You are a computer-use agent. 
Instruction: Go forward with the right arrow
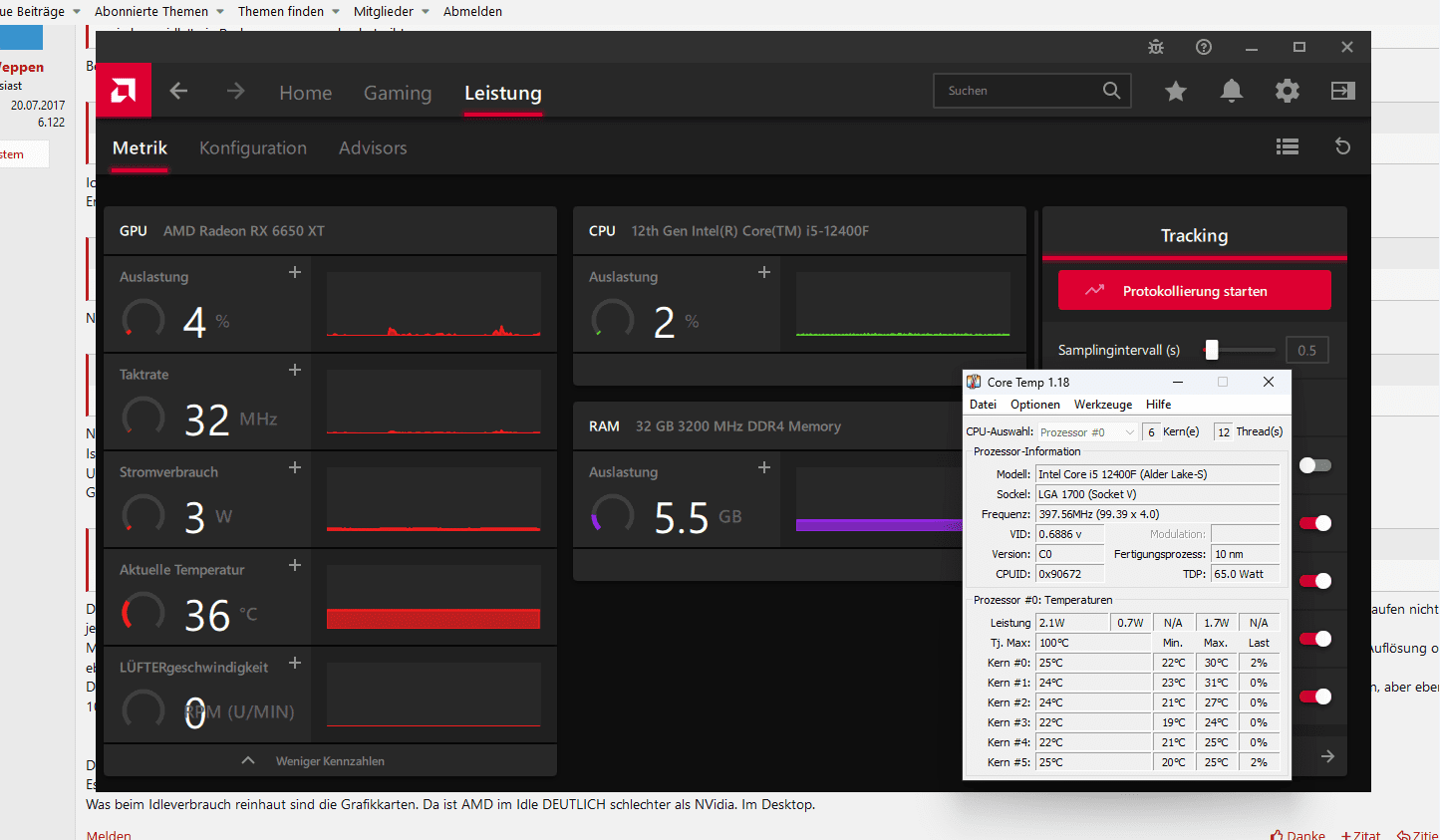(235, 92)
